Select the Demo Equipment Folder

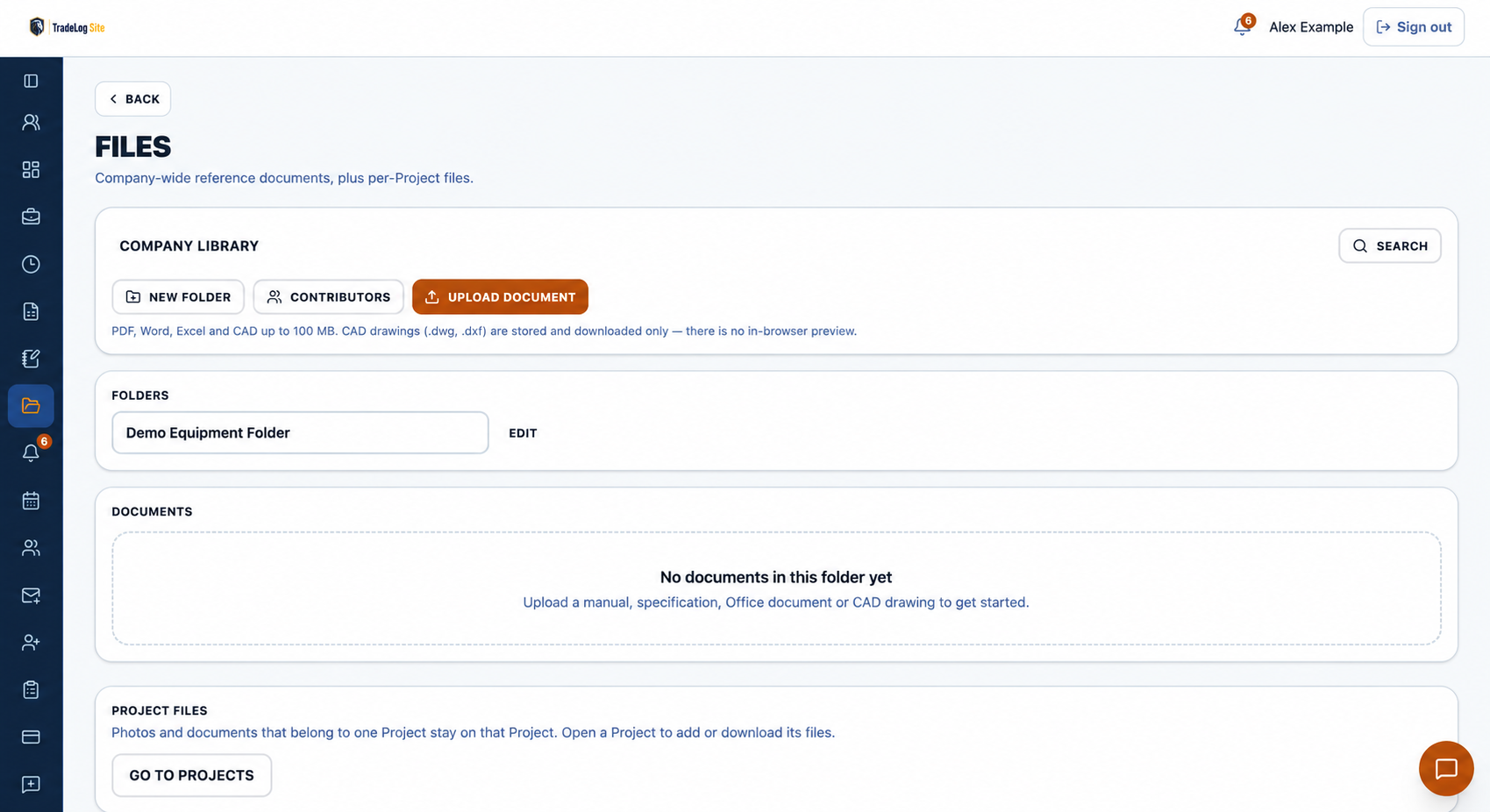[300, 433]
